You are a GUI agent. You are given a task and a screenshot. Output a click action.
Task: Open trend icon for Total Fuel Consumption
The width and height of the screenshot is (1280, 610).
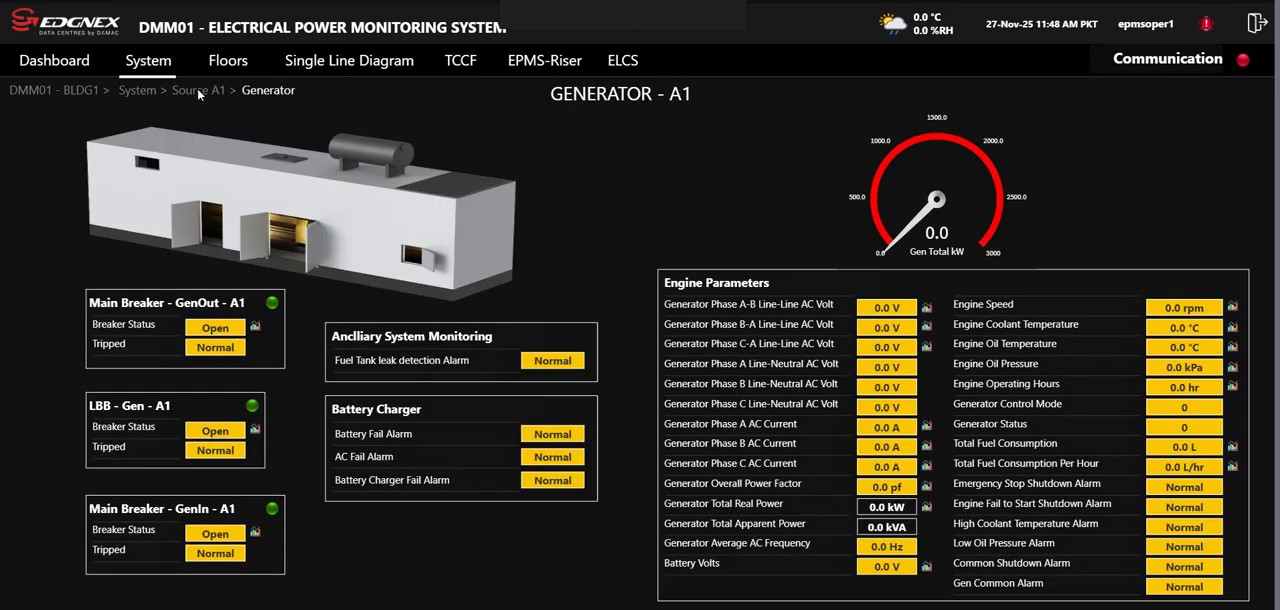coord(1232,447)
